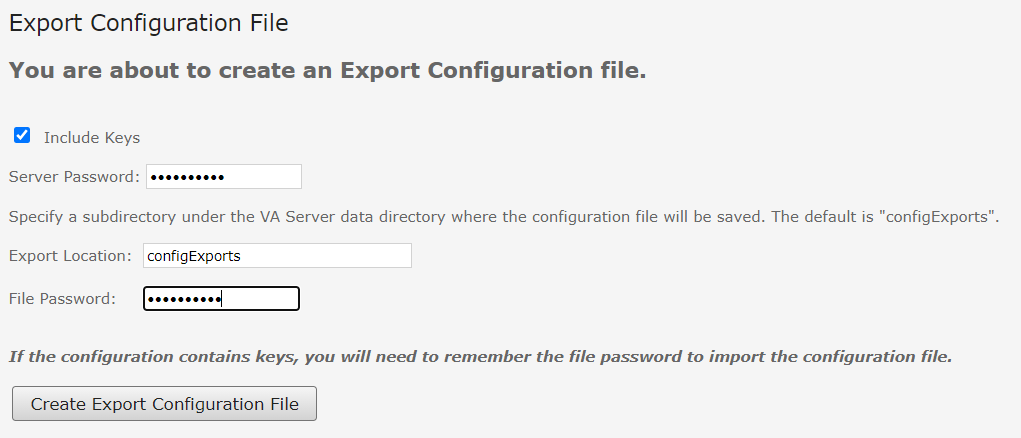
Task: Click the italic file password reminder note
Action: [480, 356]
